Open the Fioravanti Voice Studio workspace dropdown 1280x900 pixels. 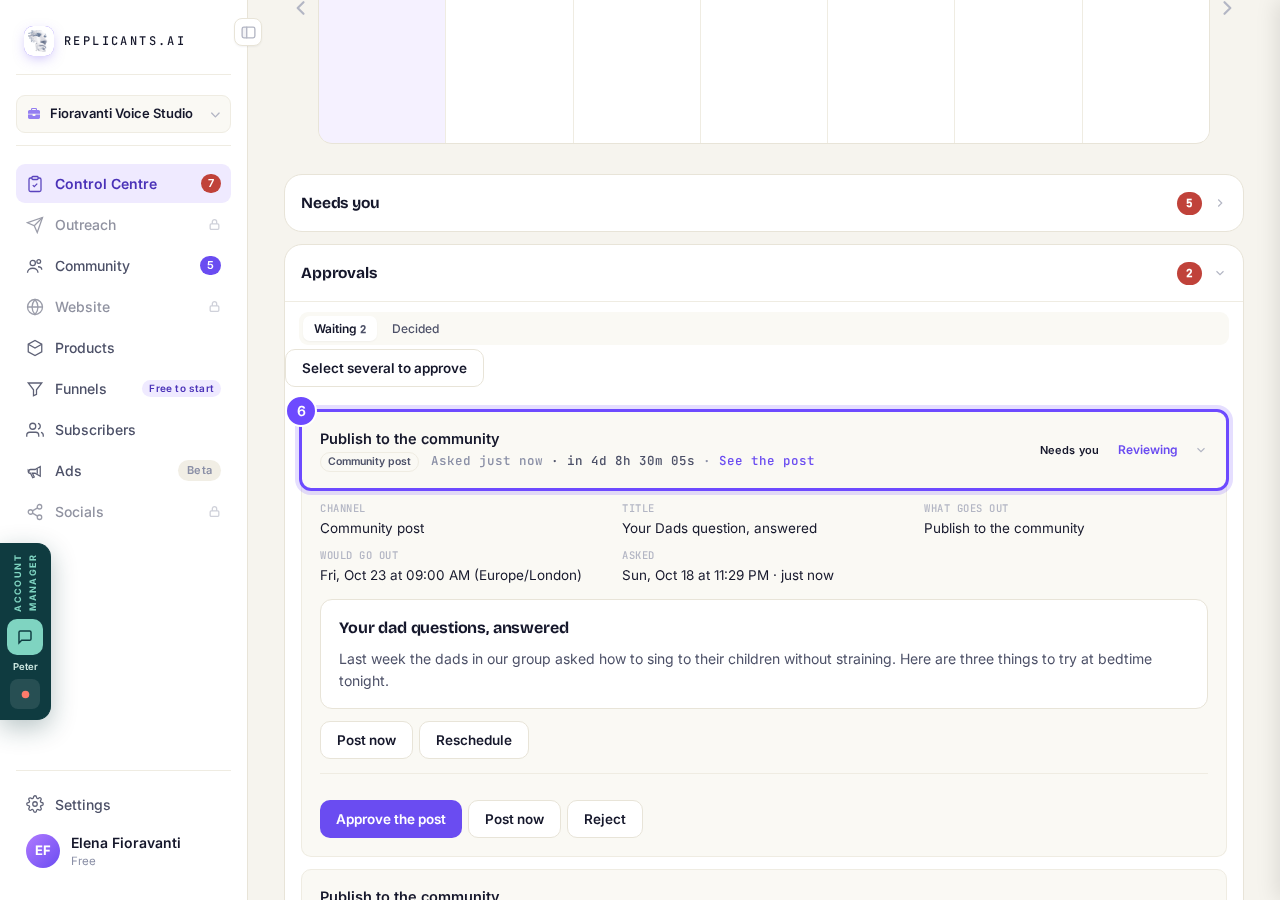click(x=123, y=114)
